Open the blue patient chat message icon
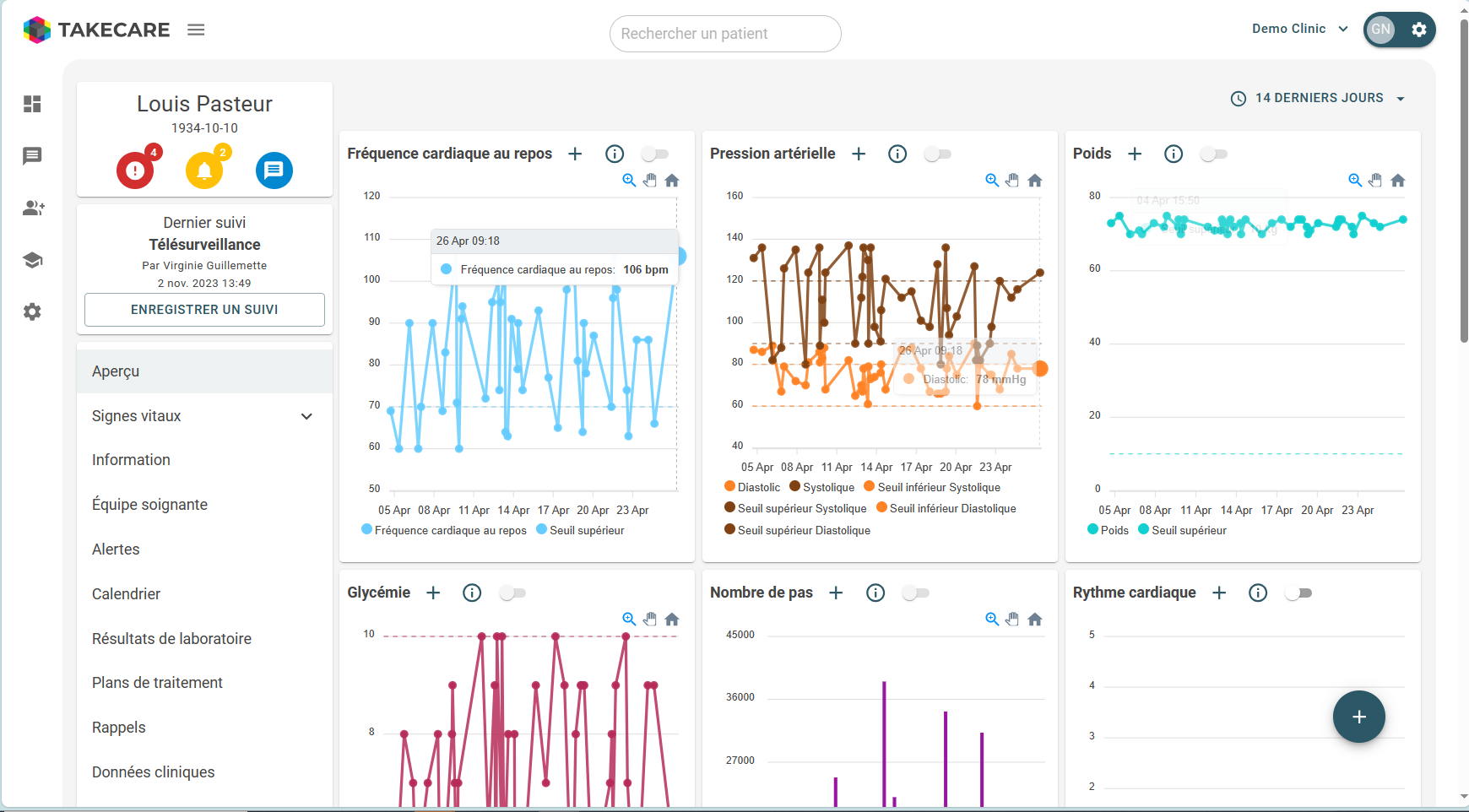1469x812 pixels. pyautogui.click(x=274, y=171)
